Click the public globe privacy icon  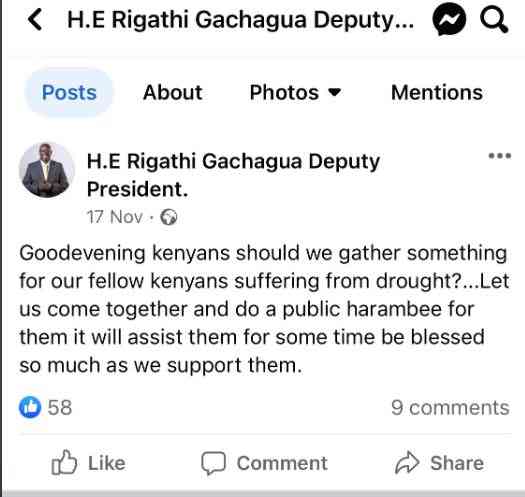[169, 217]
